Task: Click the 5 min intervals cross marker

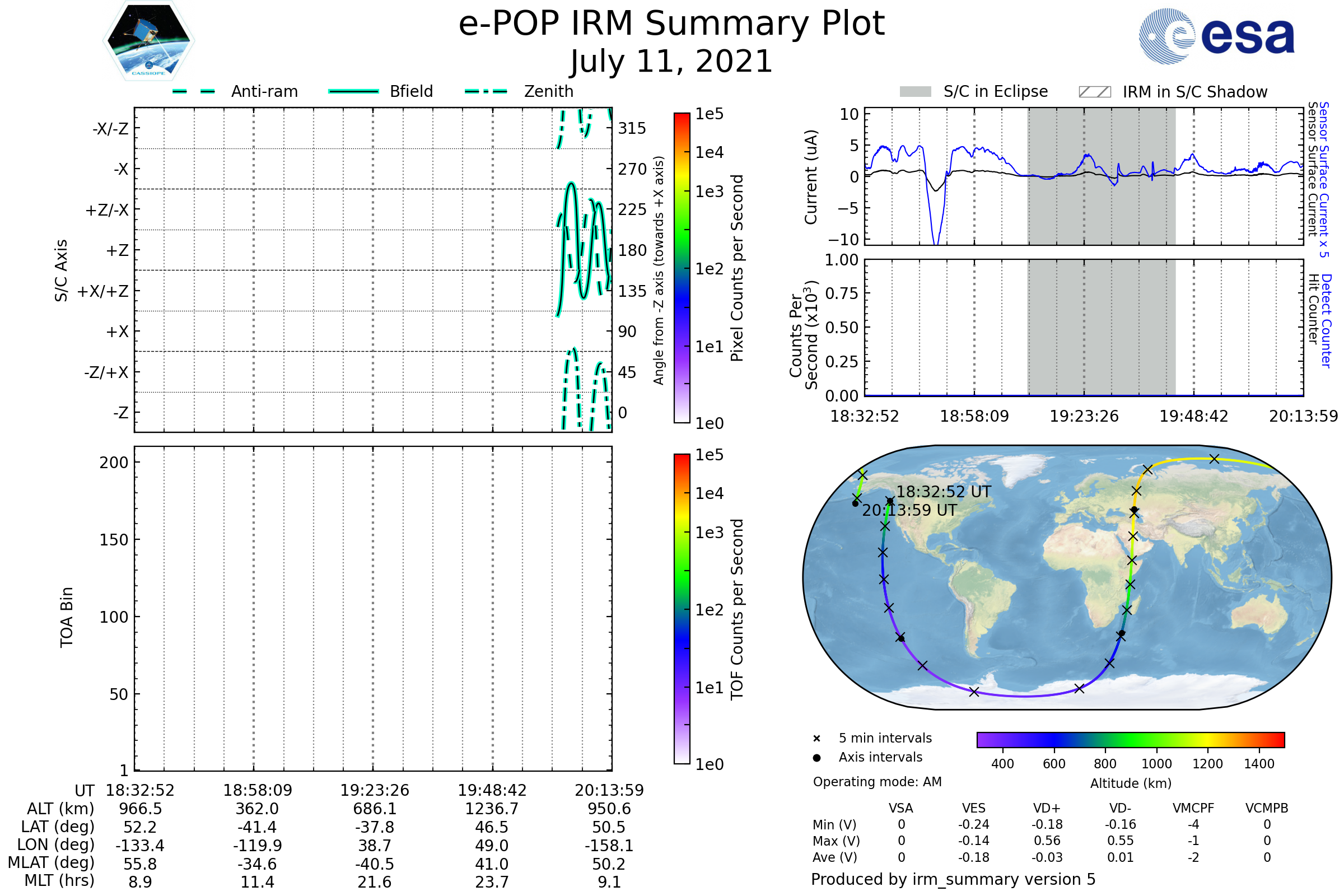Action: click(x=816, y=739)
